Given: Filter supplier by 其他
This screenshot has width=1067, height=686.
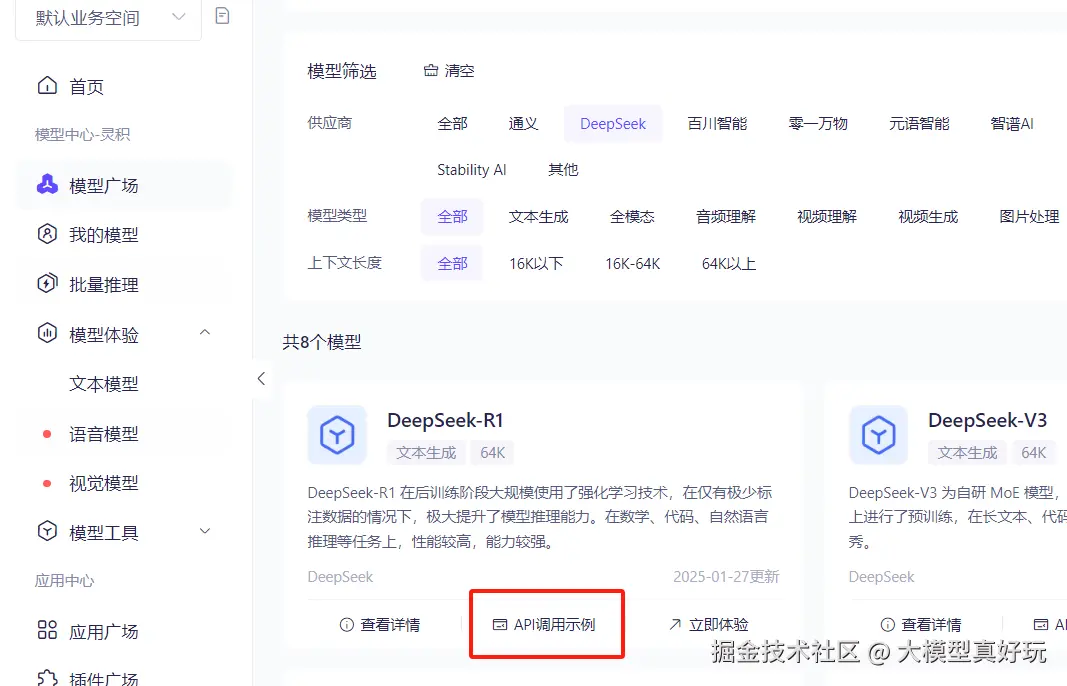Looking at the screenshot, I should pos(563,169).
